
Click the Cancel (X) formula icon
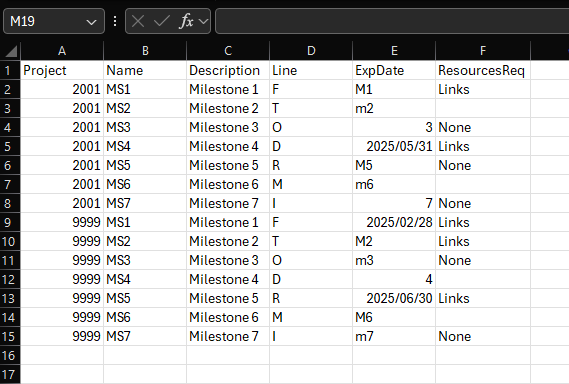click(138, 21)
